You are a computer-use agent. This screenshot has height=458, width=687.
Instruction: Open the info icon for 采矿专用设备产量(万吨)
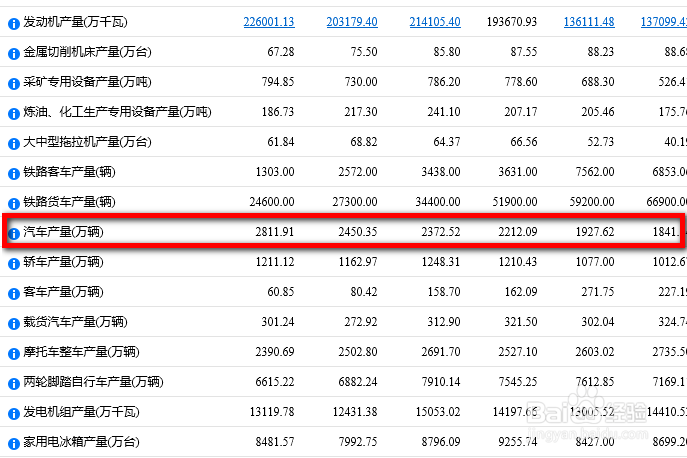(14, 82)
